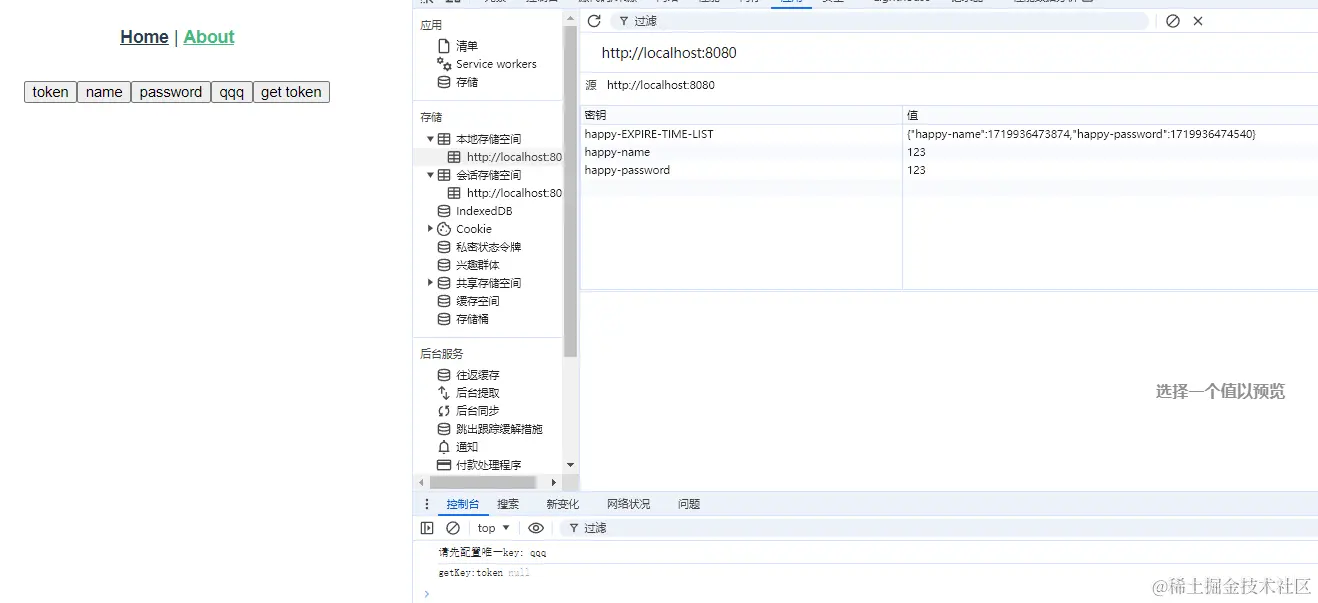The height and width of the screenshot is (603, 1318).
Task: Switch to the 新变化 drawer tab
Action: click(x=563, y=504)
